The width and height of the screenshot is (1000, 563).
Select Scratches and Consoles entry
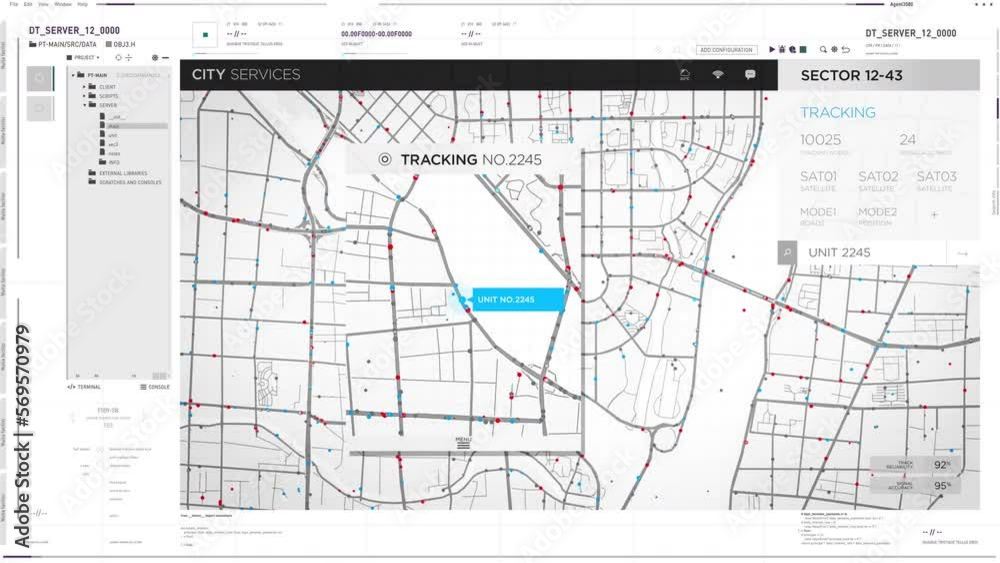click(125, 182)
